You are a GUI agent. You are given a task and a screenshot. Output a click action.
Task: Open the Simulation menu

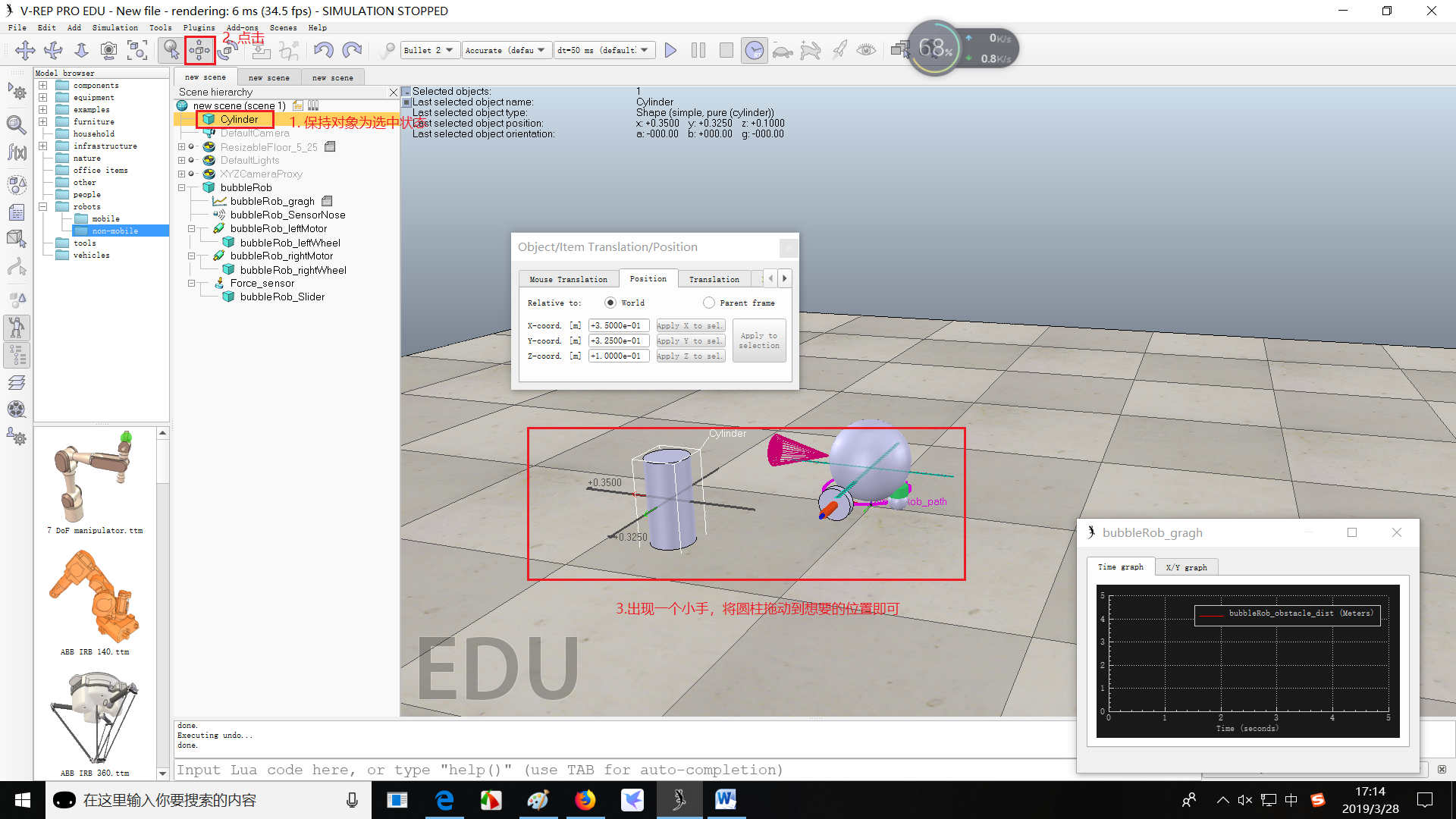pos(115,28)
